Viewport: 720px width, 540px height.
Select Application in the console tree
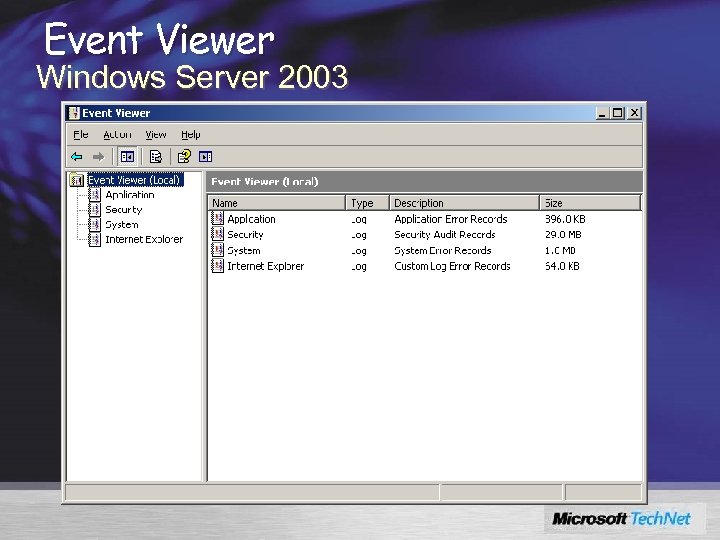pyautogui.click(x=129, y=195)
